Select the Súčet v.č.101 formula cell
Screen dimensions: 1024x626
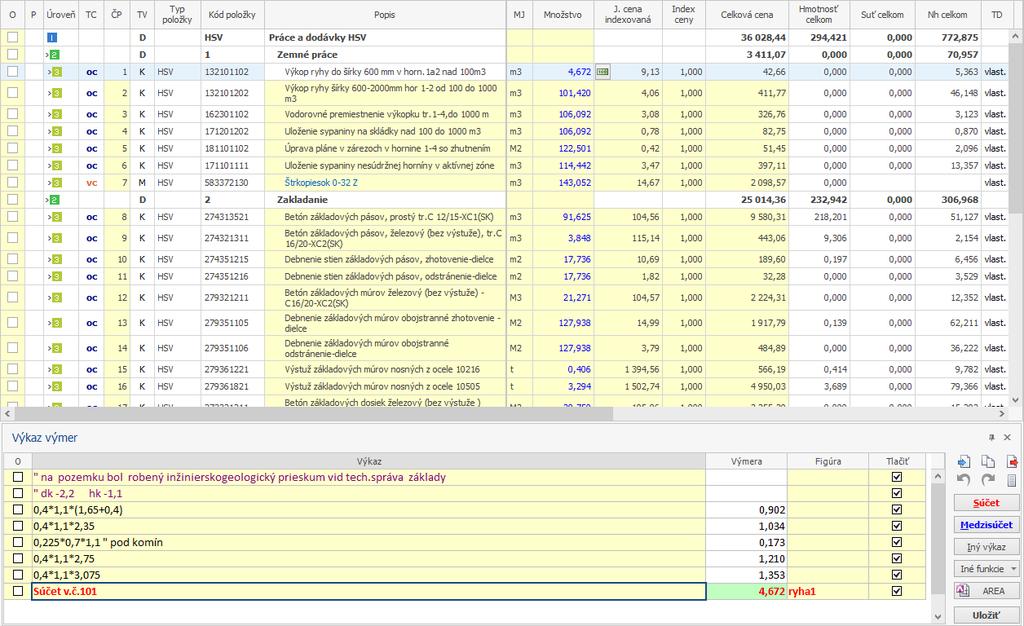[x=368, y=591]
